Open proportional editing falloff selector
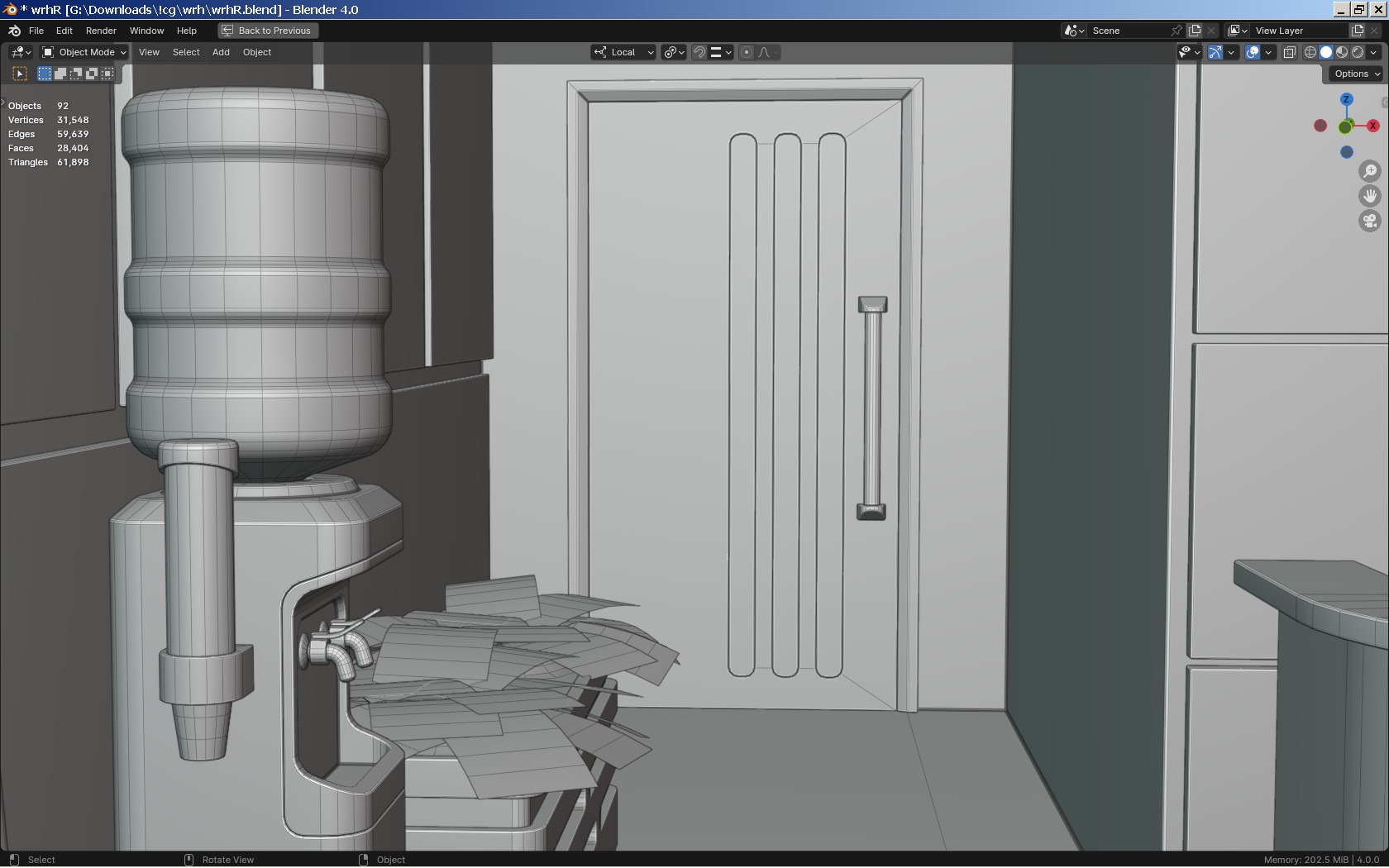 pos(768,52)
